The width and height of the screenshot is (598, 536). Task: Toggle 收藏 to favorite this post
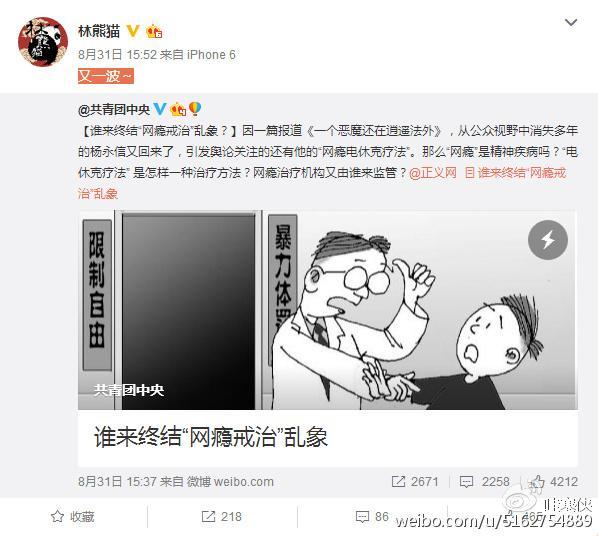73,517
